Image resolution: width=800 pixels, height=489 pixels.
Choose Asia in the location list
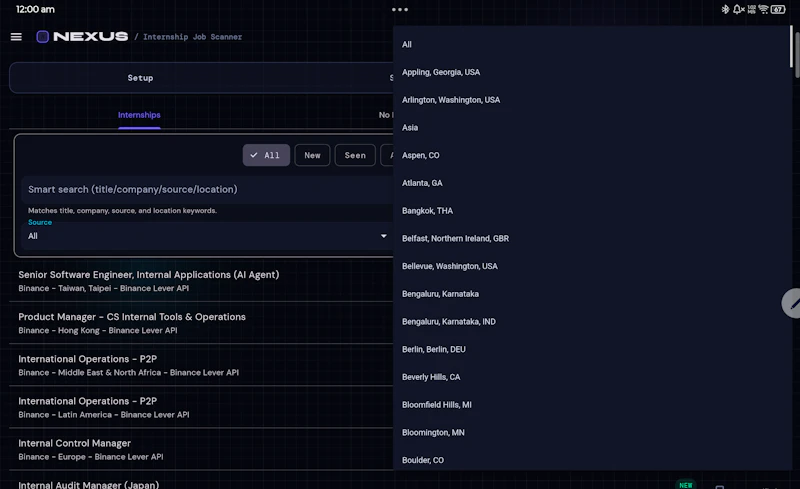[x=592, y=128]
